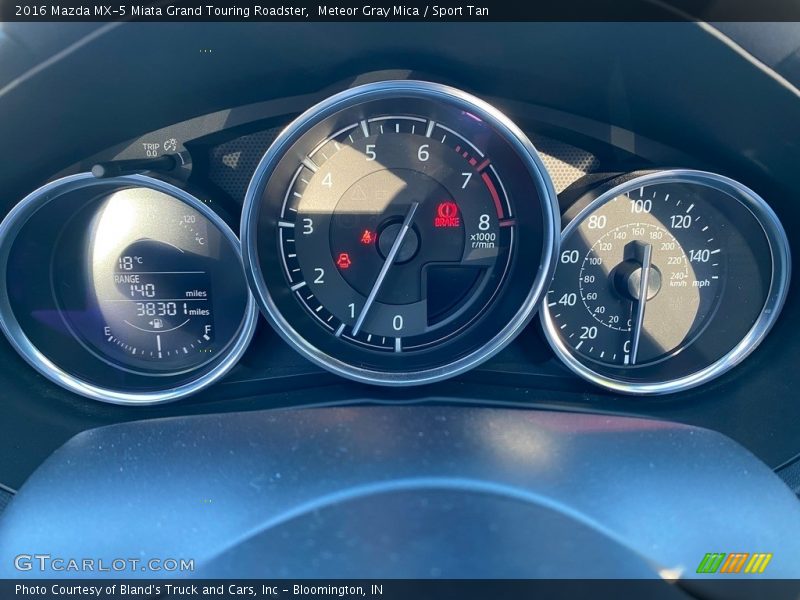Click the 100 mph marking
The width and height of the screenshot is (800, 600).
(640, 207)
